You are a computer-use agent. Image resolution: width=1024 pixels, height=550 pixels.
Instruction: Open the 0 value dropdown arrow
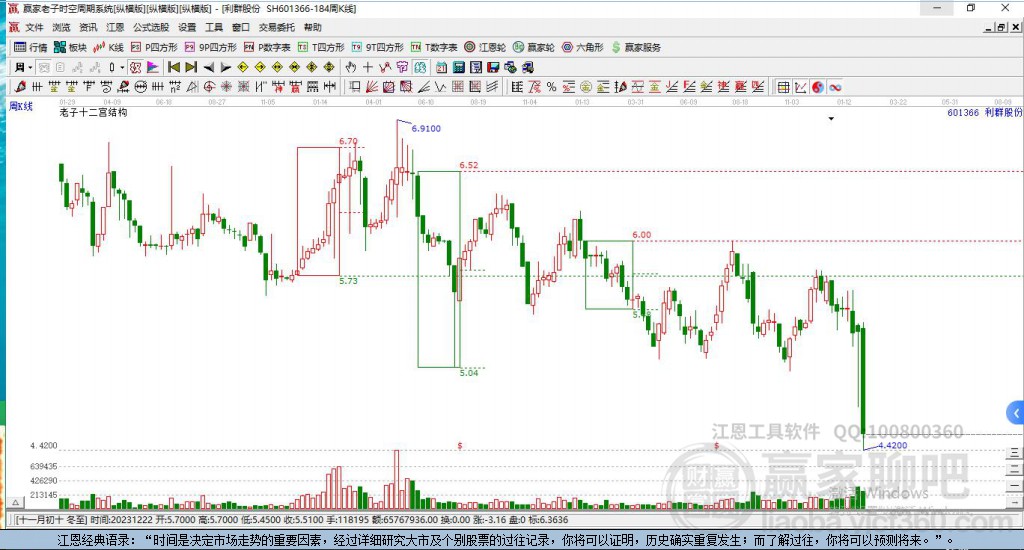pyautogui.click(x=122, y=67)
